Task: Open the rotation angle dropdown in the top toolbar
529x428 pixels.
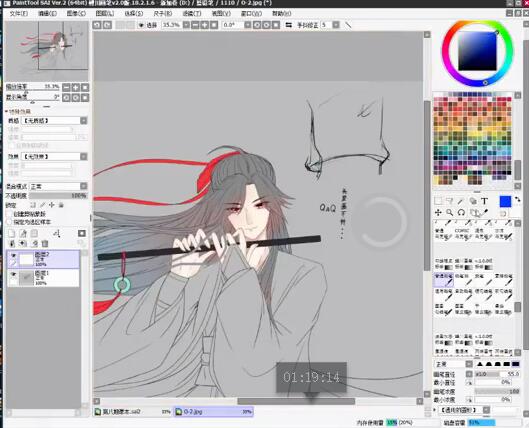Action: click(248, 25)
